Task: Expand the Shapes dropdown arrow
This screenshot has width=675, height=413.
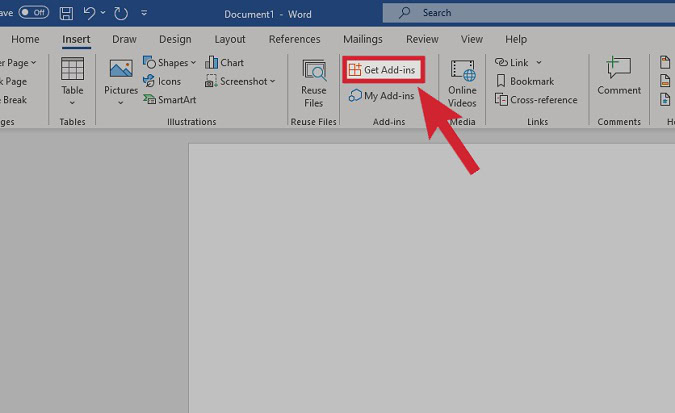Action: pos(193,63)
